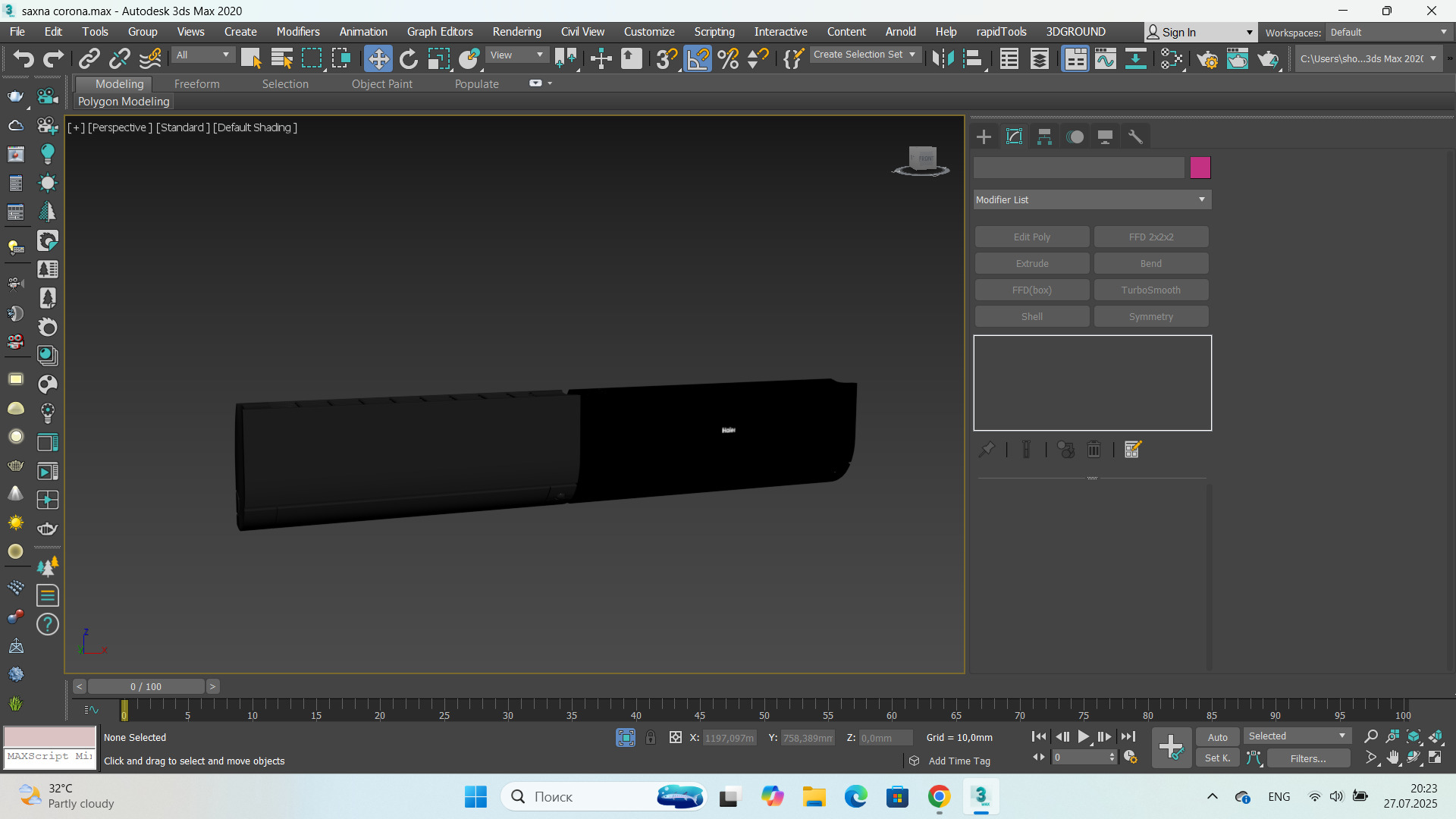Click the Undo arrow icon
The image size is (1456, 819).
point(23,58)
